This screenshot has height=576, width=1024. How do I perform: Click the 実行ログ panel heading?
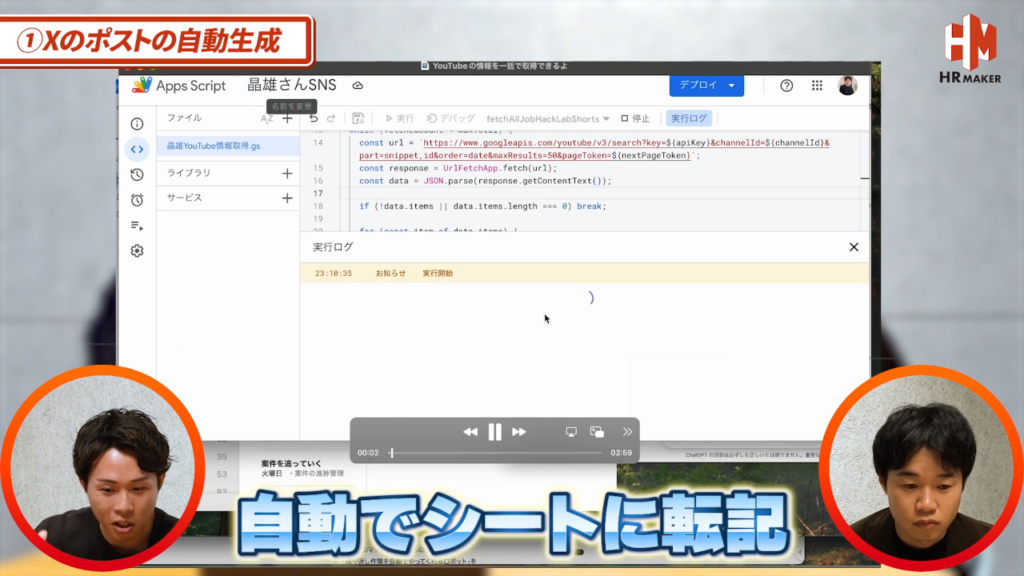coord(332,247)
